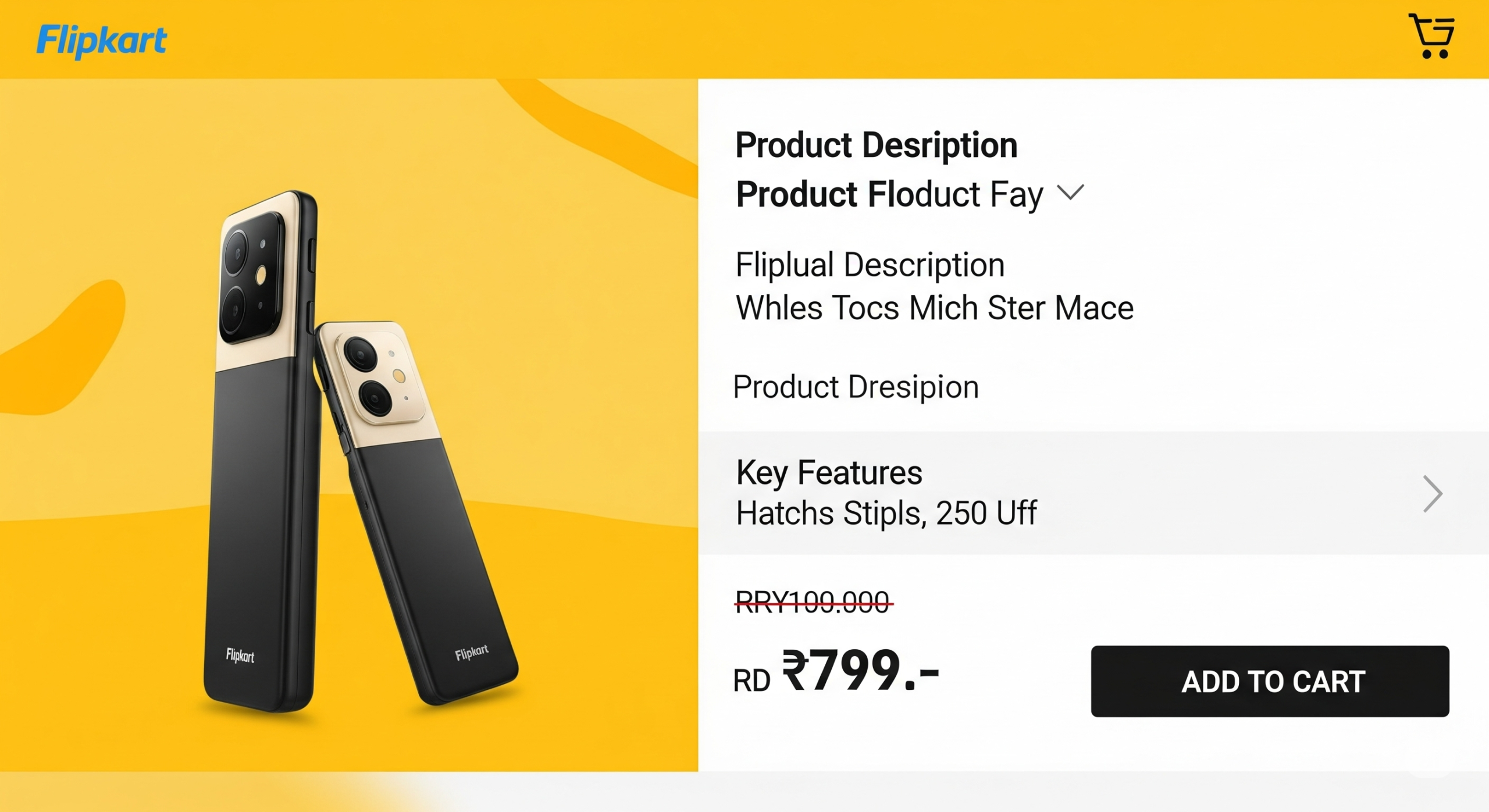
Task: Select the Product Dresipion label
Action: coord(856,386)
